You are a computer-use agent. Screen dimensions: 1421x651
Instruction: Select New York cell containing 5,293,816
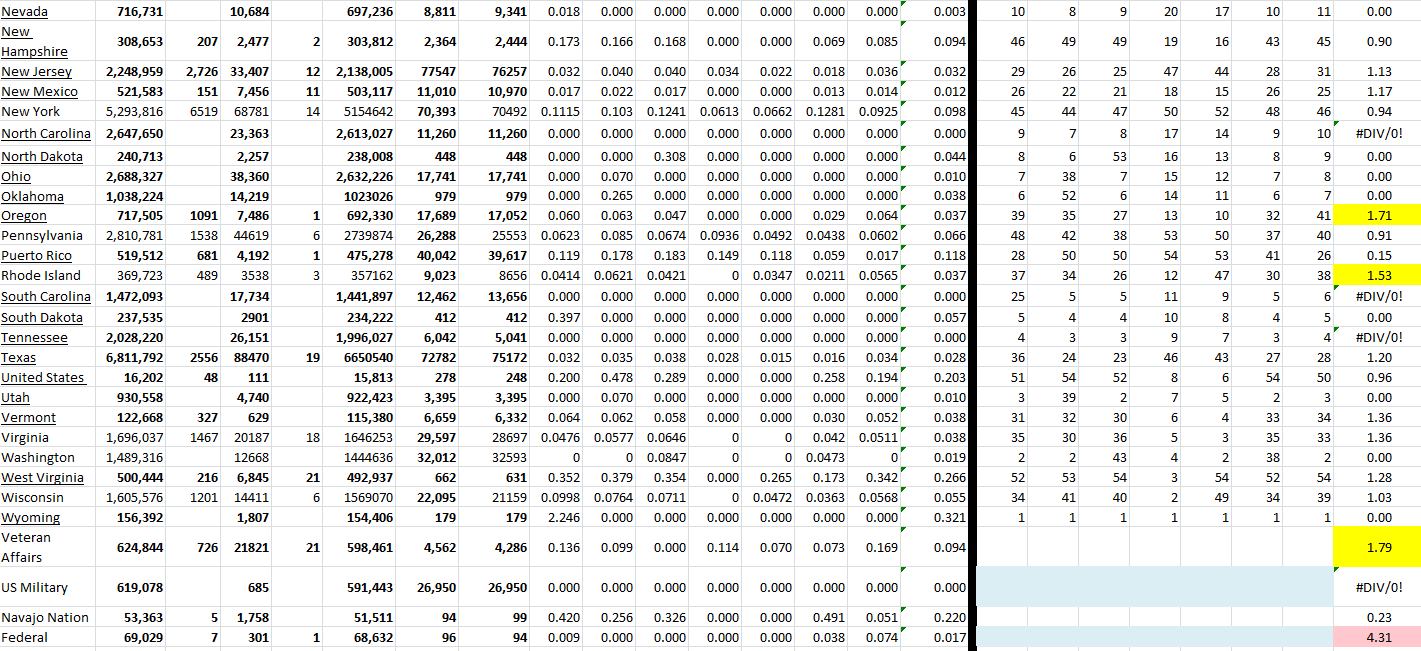pyautogui.click(x=134, y=111)
